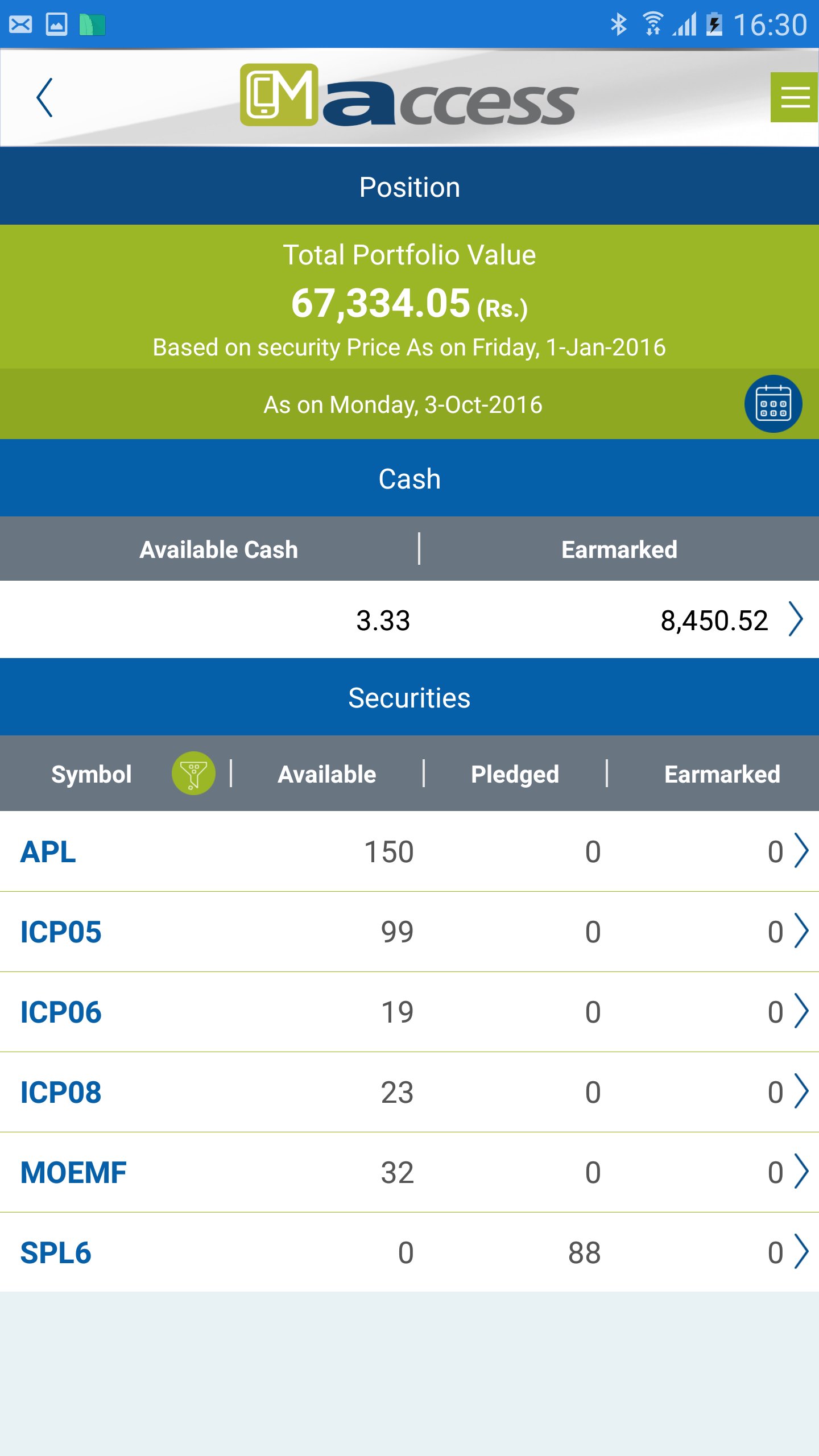Expand the APL row chevron
The height and width of the screenshot is (1456, 819).
[801, 851]
